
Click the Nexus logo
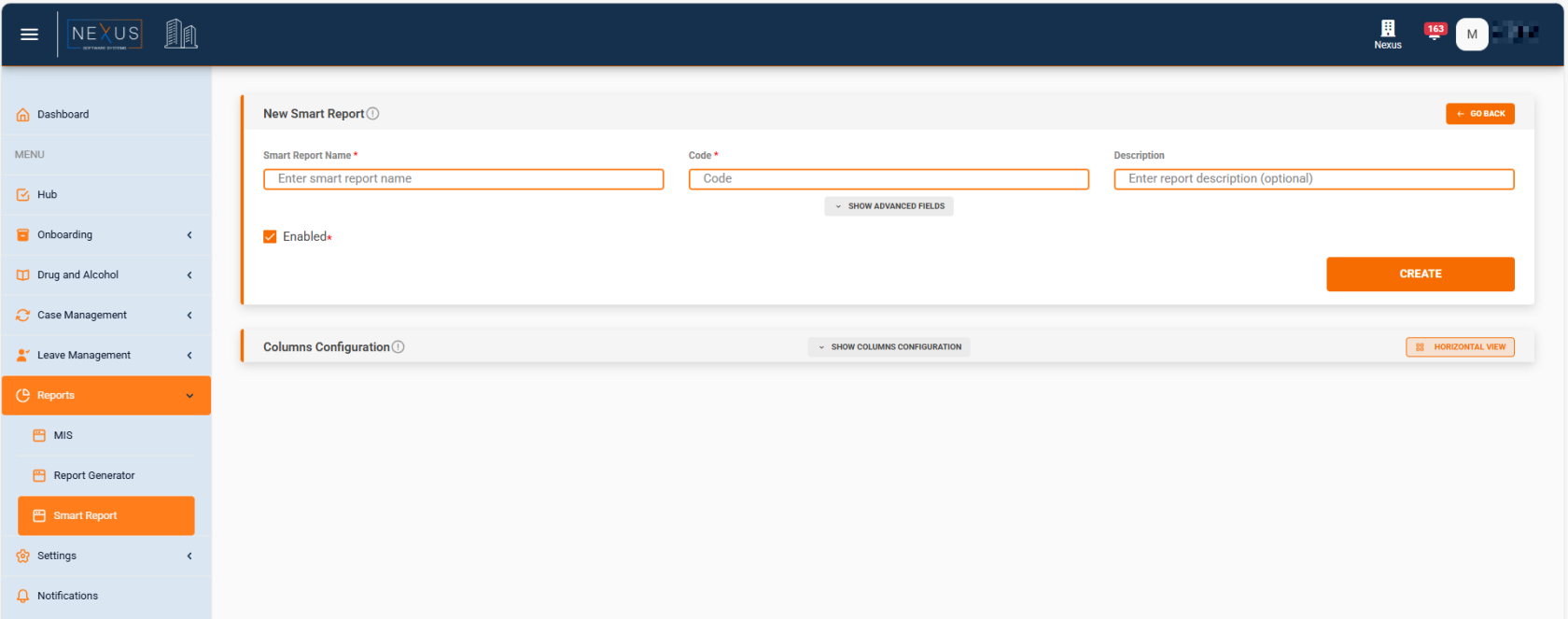click(x=105, y=35)
